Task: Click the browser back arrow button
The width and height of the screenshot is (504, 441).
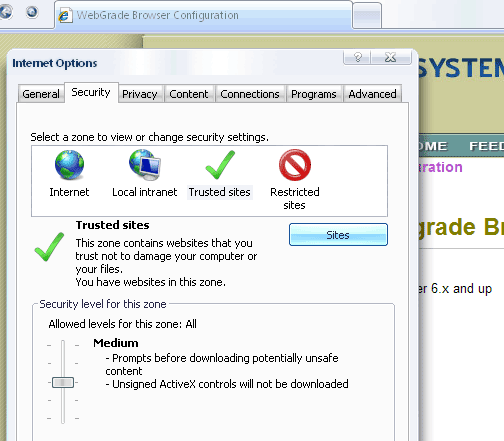Action: pos(5,12)
